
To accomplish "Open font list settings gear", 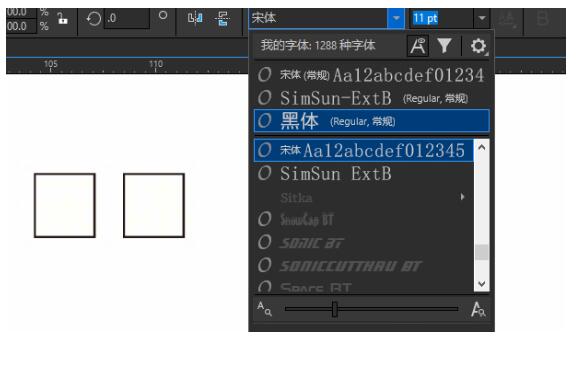I will (478, 47).
